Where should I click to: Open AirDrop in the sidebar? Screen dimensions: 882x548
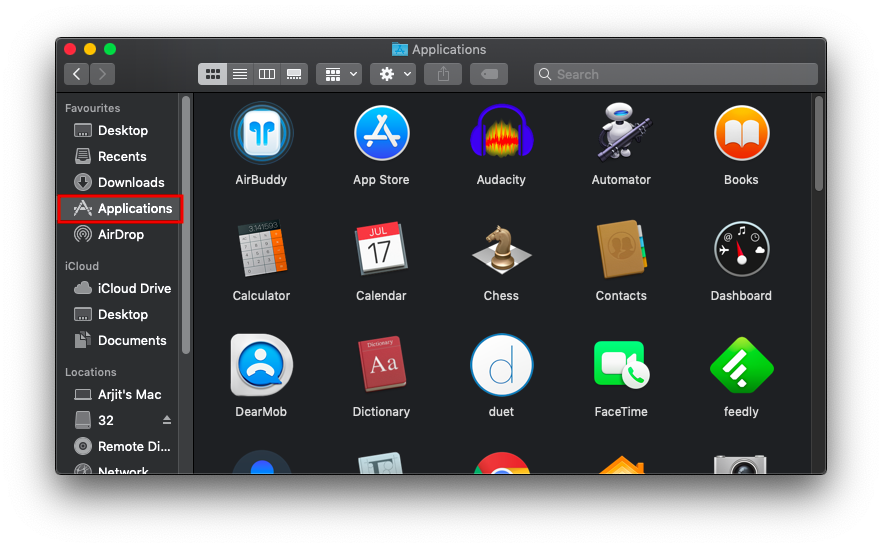(x=119, y=235)
